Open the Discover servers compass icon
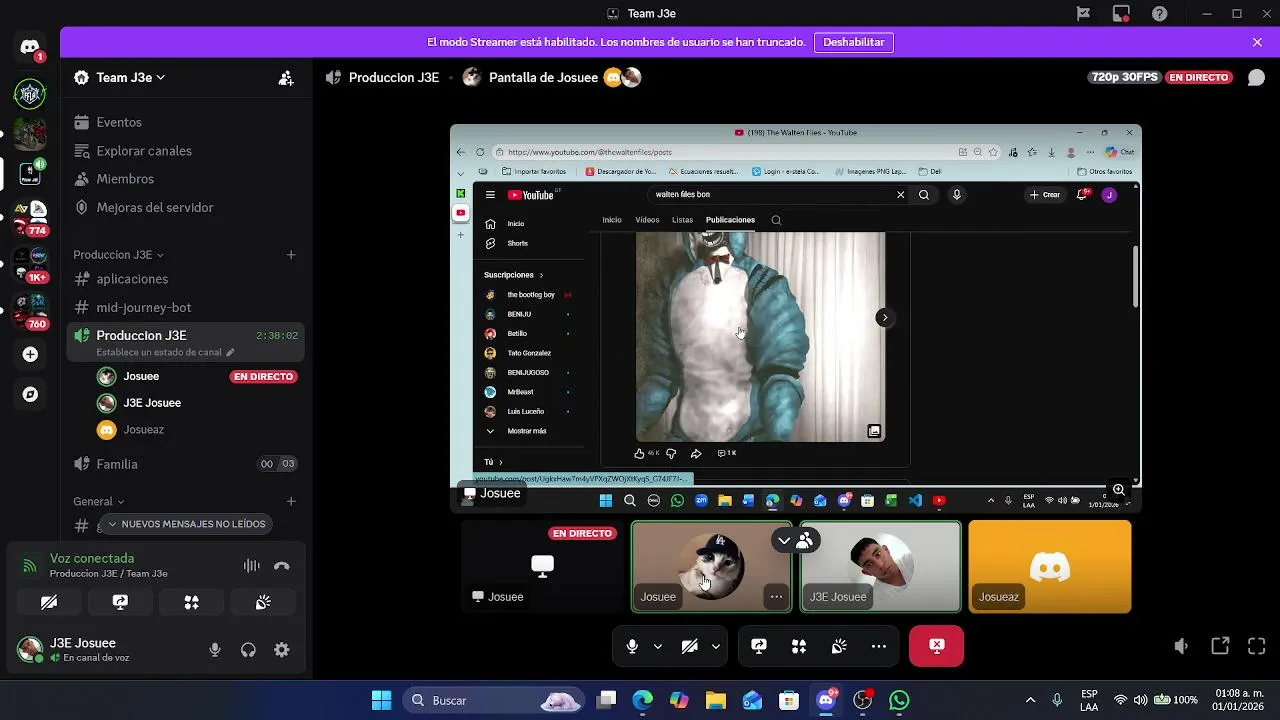 tap(30, 394)
